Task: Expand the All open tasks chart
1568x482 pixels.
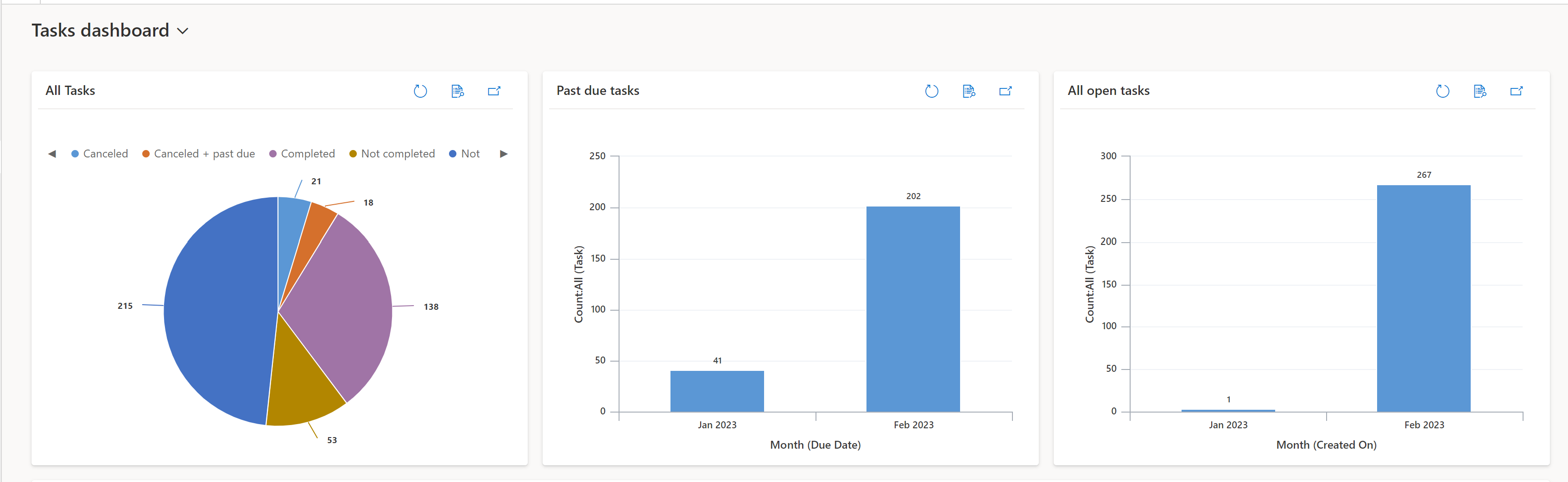Action: [x=1516, y=91]
